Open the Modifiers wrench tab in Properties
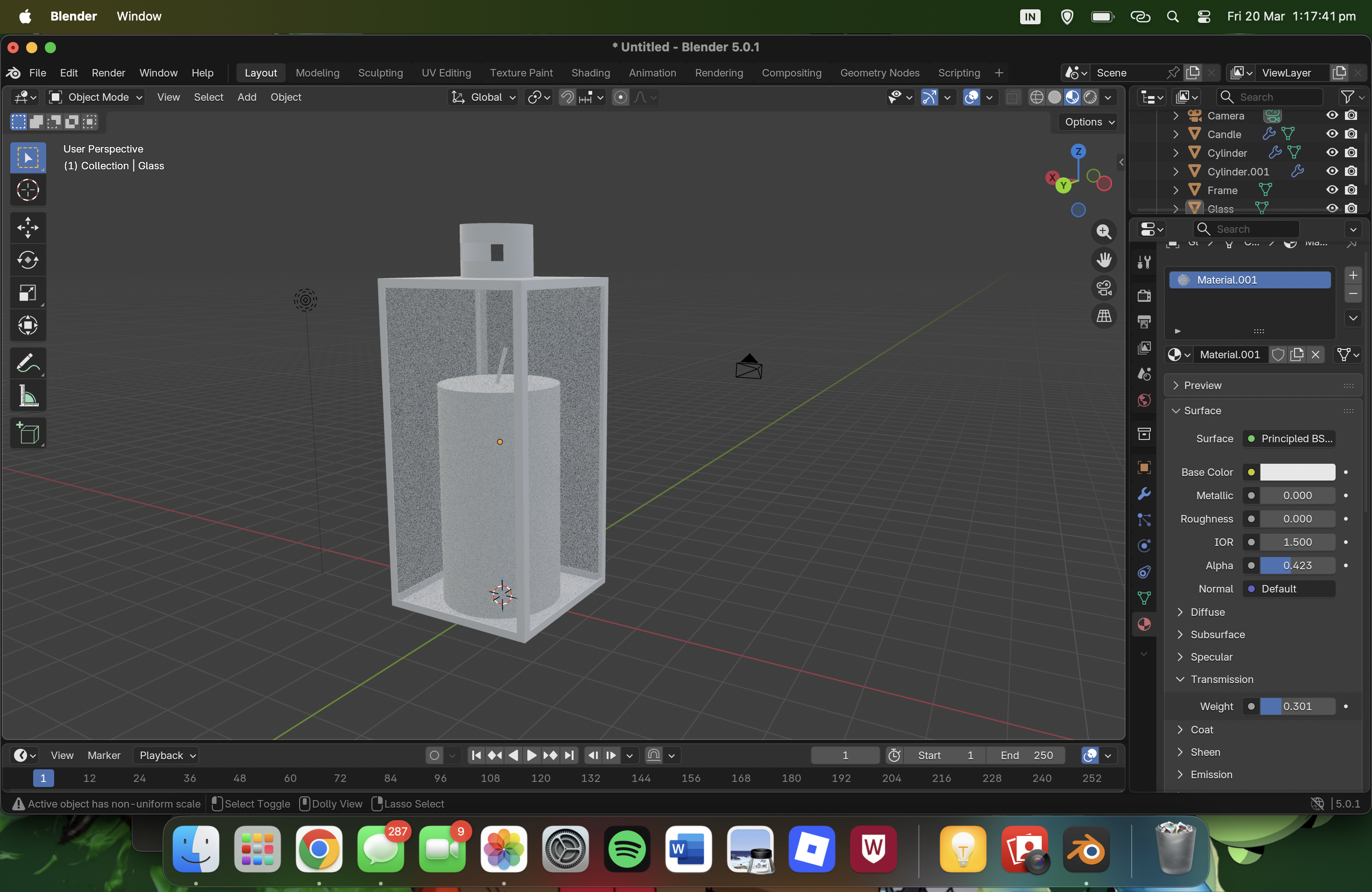 click(x=1144, y=494)
